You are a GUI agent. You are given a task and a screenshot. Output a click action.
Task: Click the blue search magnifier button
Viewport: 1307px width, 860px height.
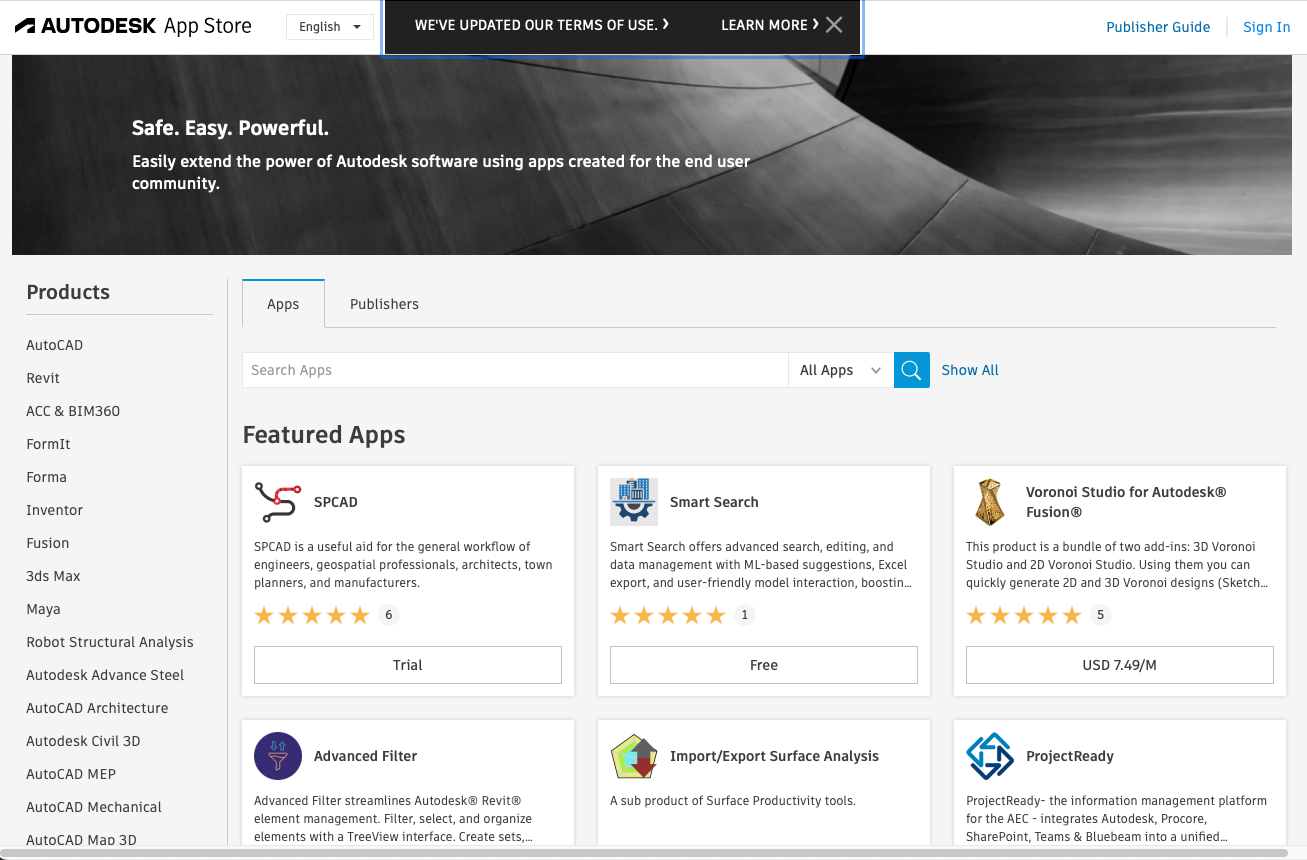tap(912, 370)
